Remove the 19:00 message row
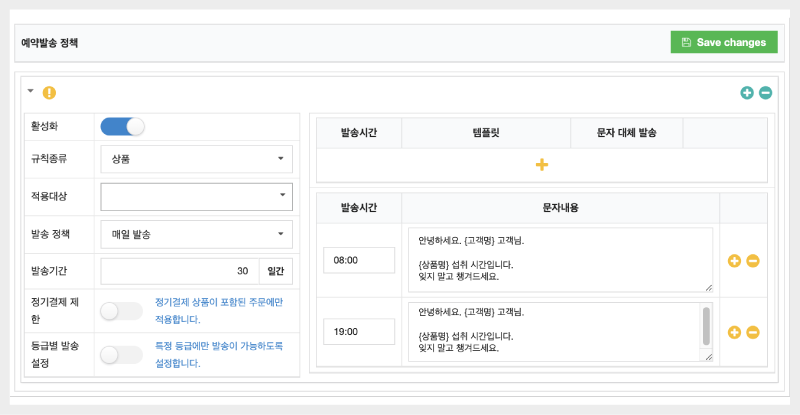The width and height of the screenshot is (800, 415). (x=753, y=332)
